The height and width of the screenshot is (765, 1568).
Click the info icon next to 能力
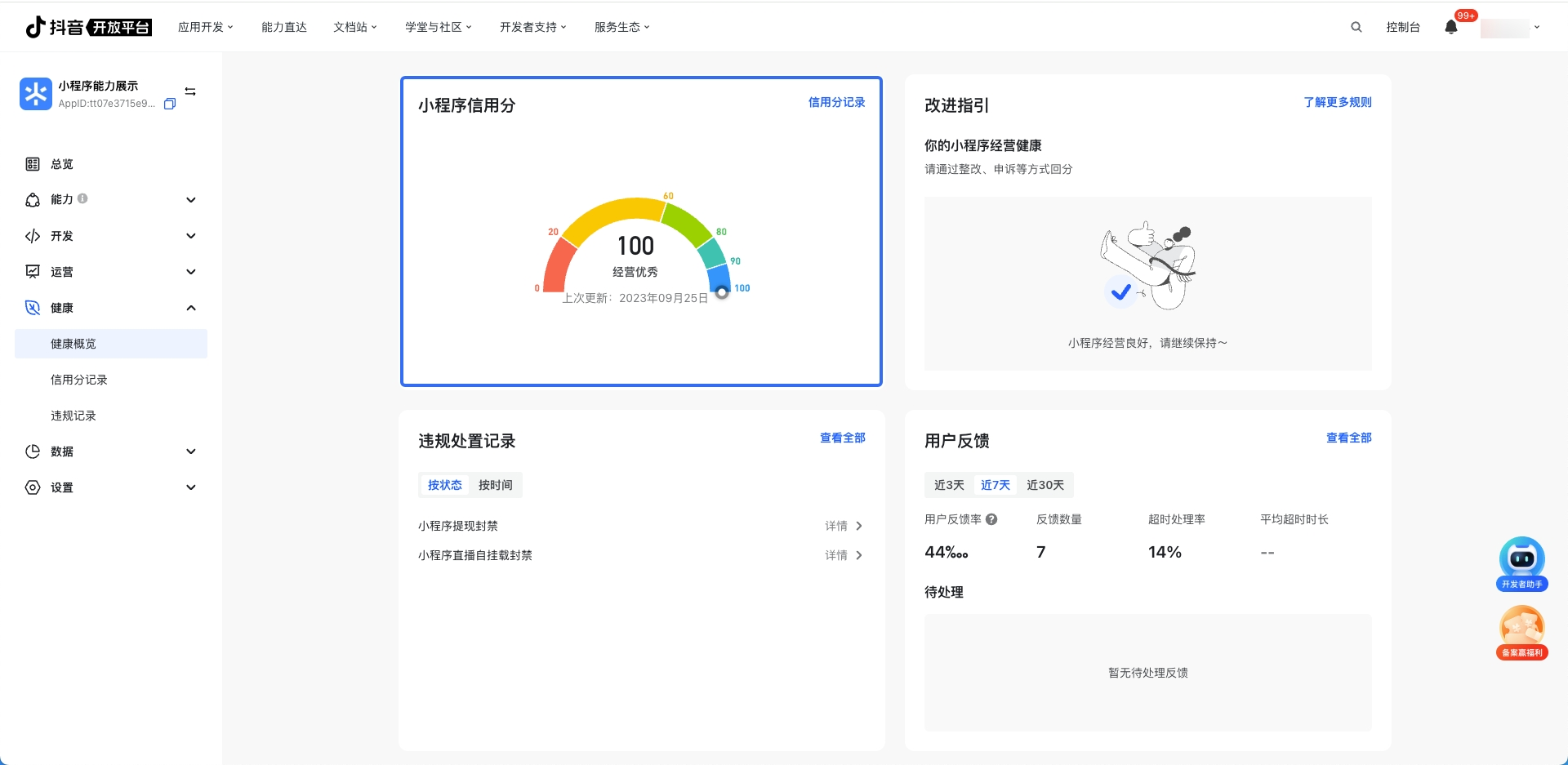tap(82, 198)
